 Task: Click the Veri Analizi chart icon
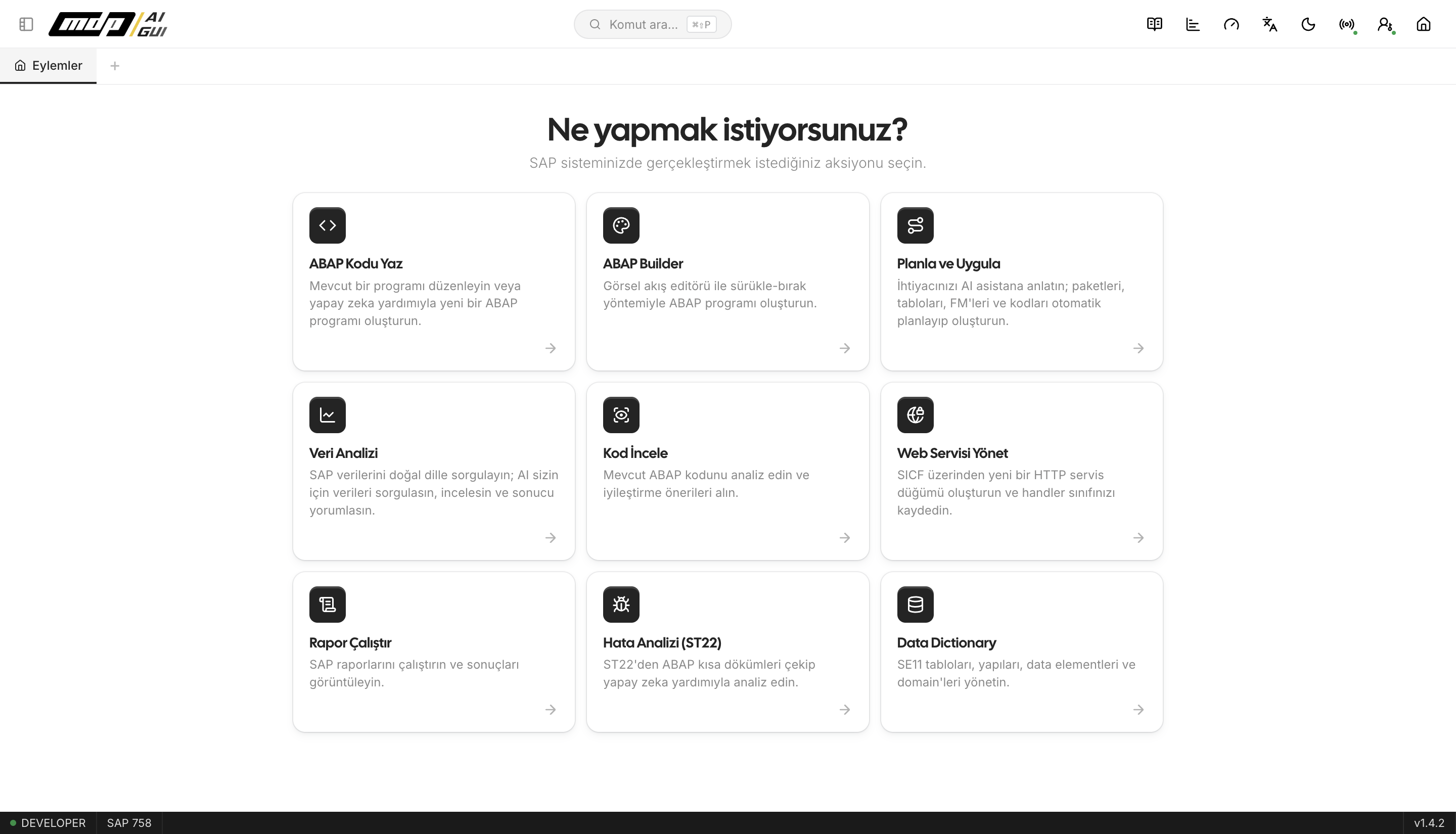327,414
